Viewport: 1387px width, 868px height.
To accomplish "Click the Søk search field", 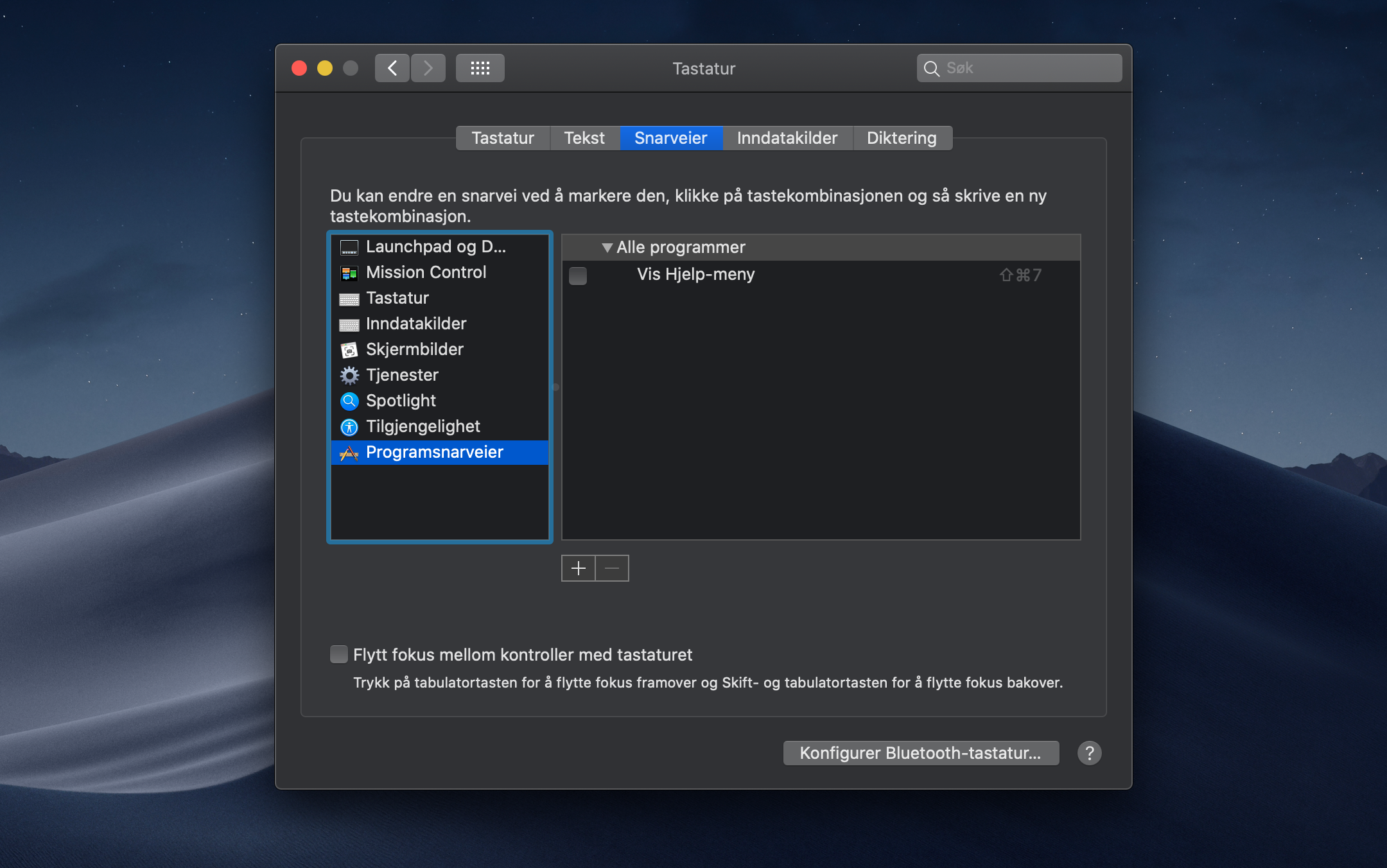I will tap(1027, 68).
